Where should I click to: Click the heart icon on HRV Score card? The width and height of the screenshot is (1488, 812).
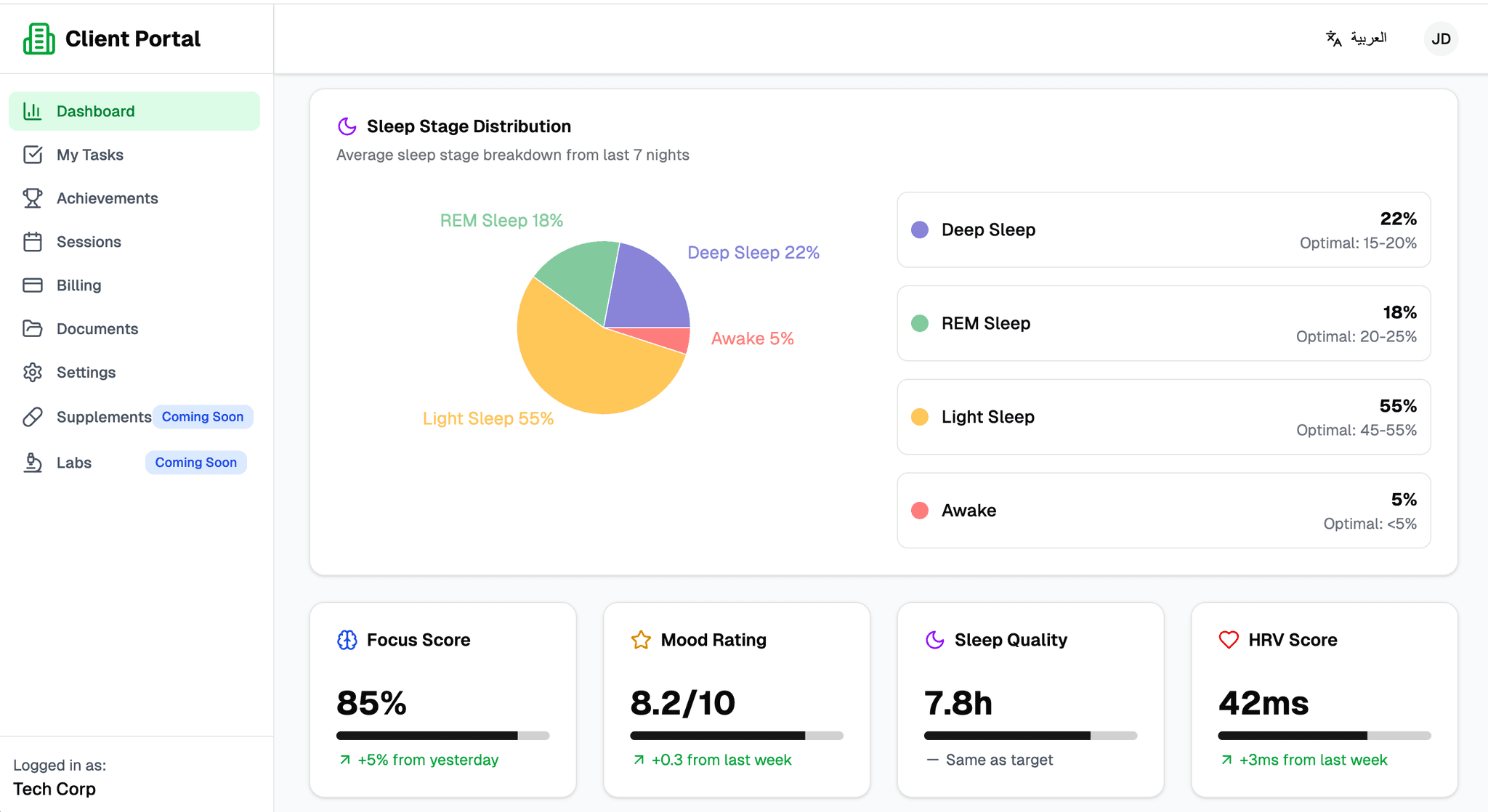(1228, 640)
